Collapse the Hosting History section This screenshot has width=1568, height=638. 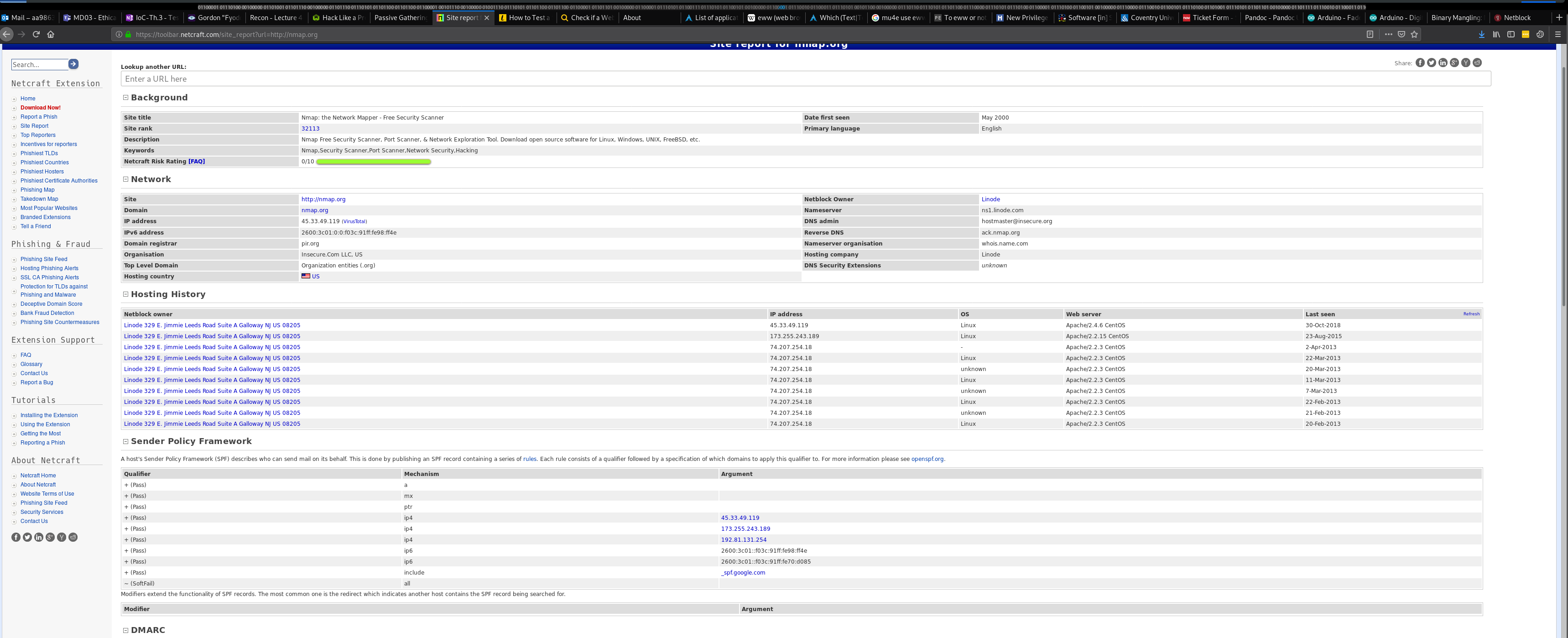(126, 294)
